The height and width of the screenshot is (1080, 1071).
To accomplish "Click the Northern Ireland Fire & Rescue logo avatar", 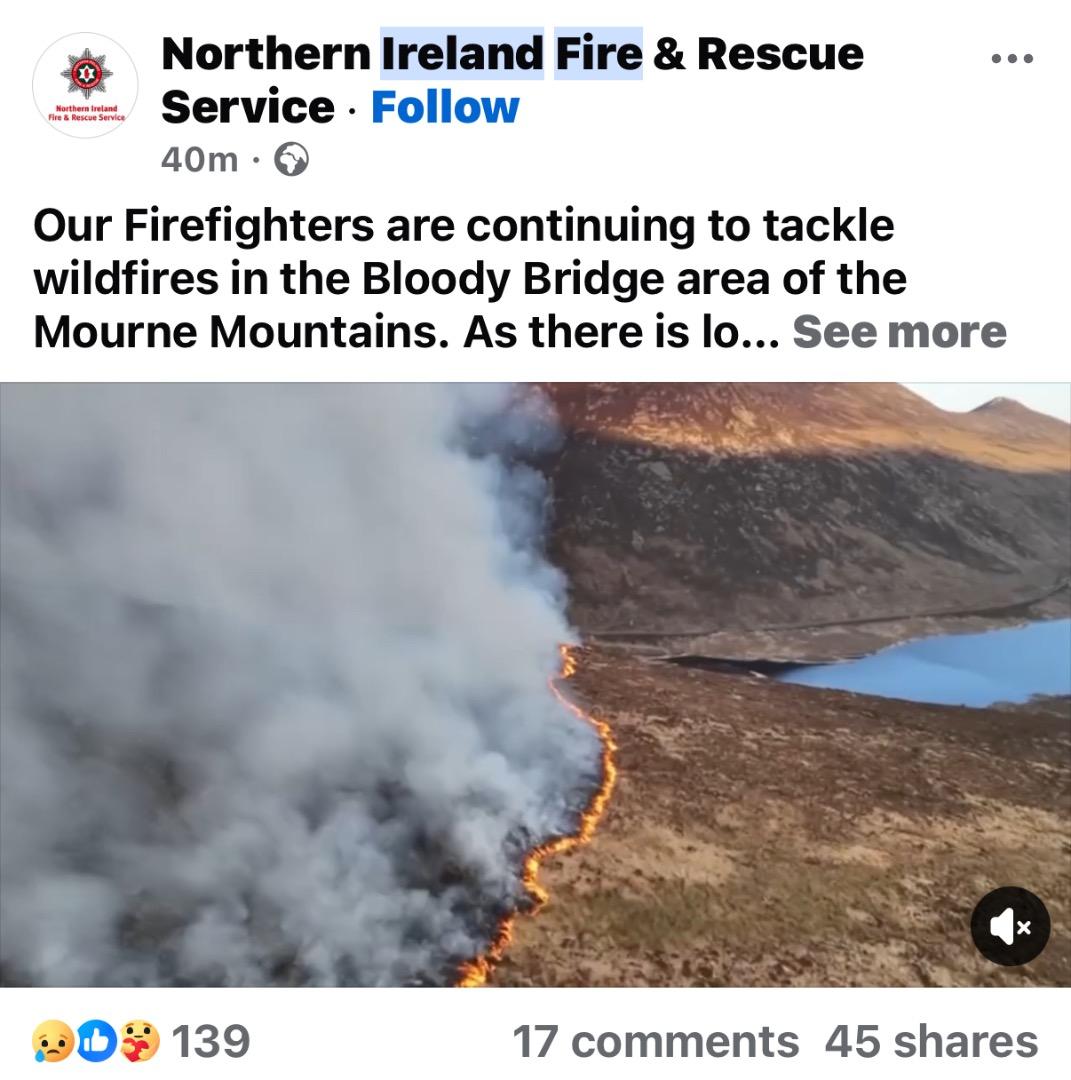I will (85, 85).
